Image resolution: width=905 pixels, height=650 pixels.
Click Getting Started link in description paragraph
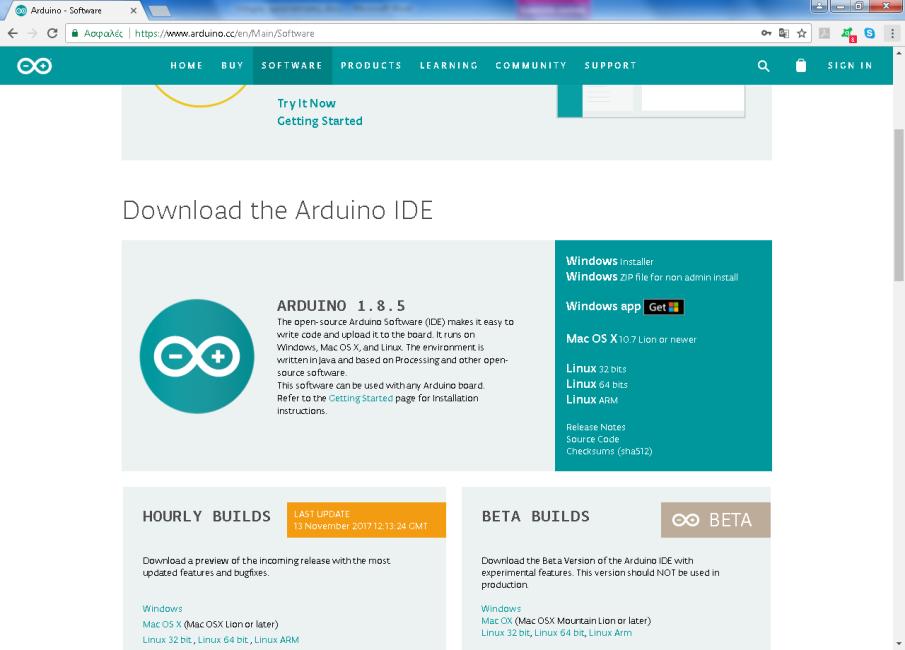361,398
